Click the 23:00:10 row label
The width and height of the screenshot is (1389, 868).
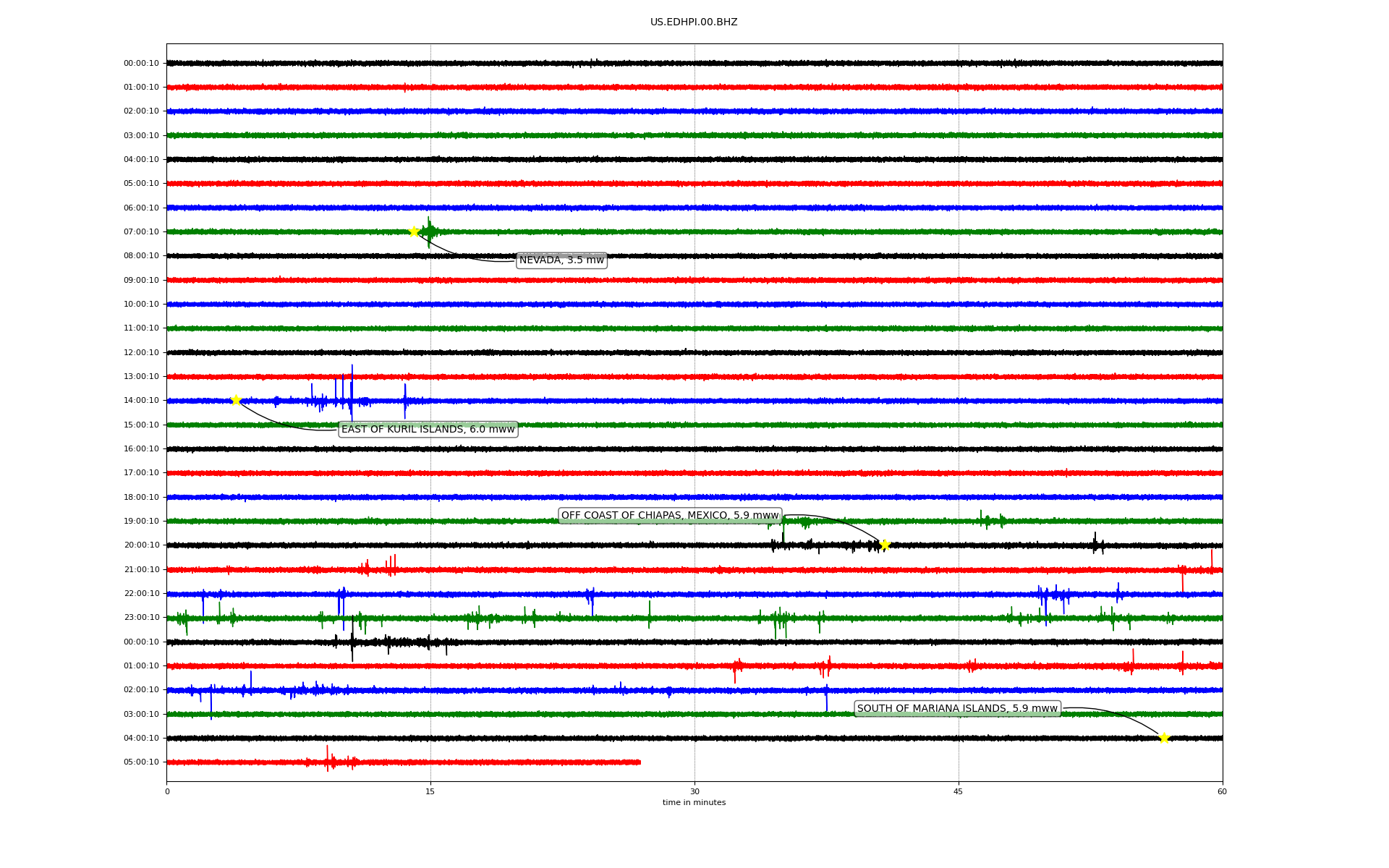pos(141,617)
